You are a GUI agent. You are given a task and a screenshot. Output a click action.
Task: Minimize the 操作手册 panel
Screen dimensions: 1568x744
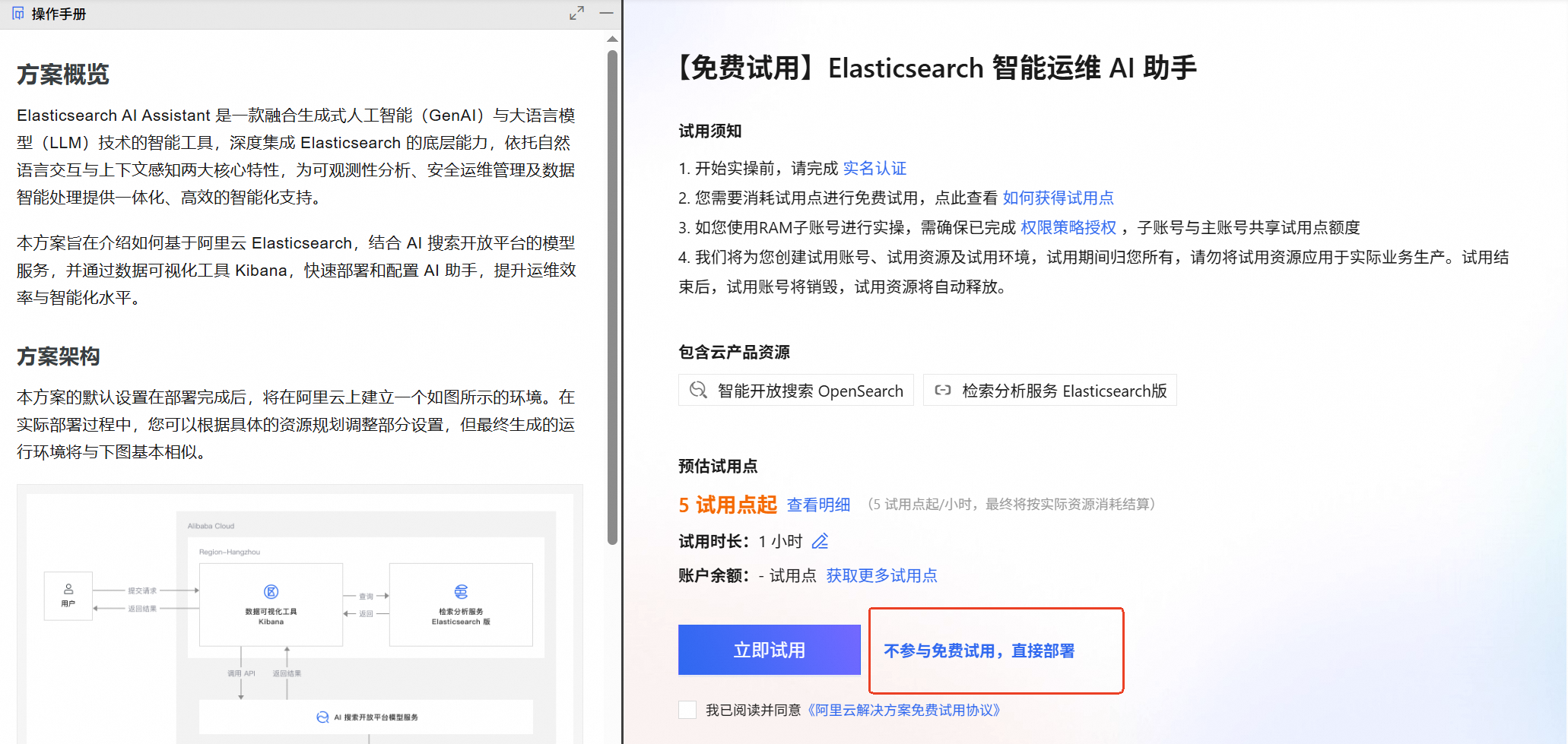click(606, 13)
